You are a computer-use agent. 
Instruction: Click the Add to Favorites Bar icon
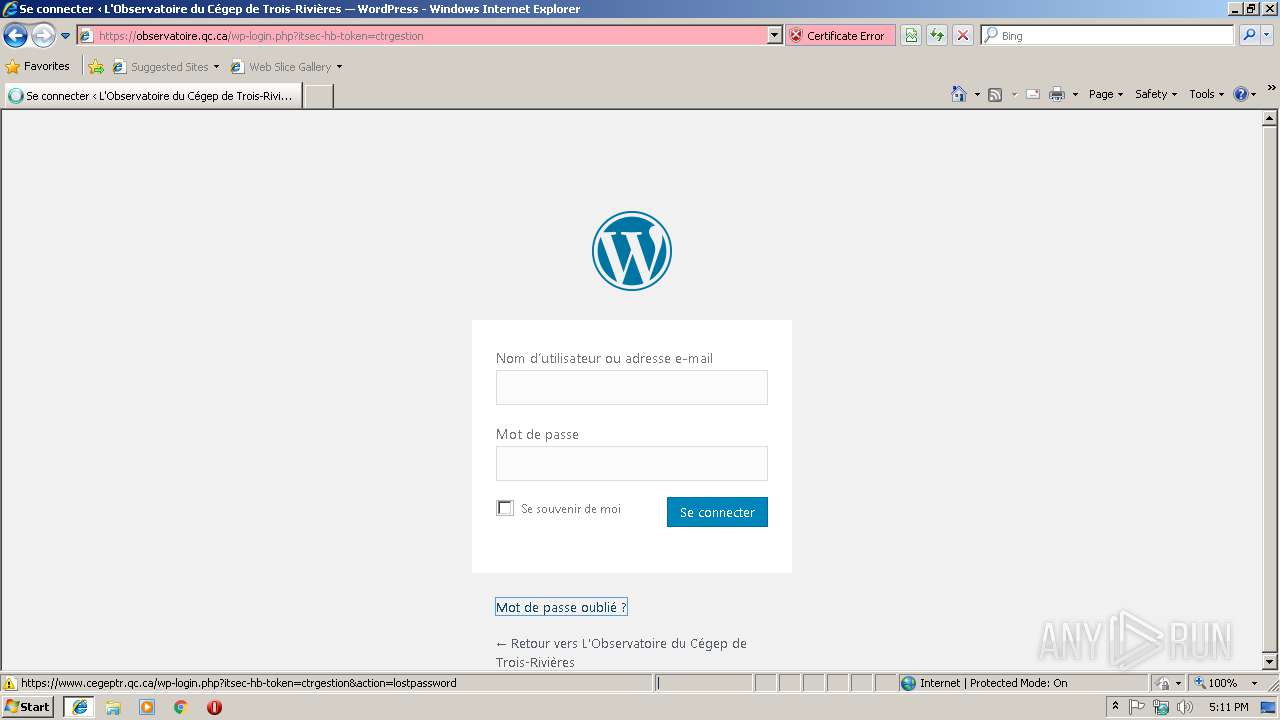coord(96,67)
